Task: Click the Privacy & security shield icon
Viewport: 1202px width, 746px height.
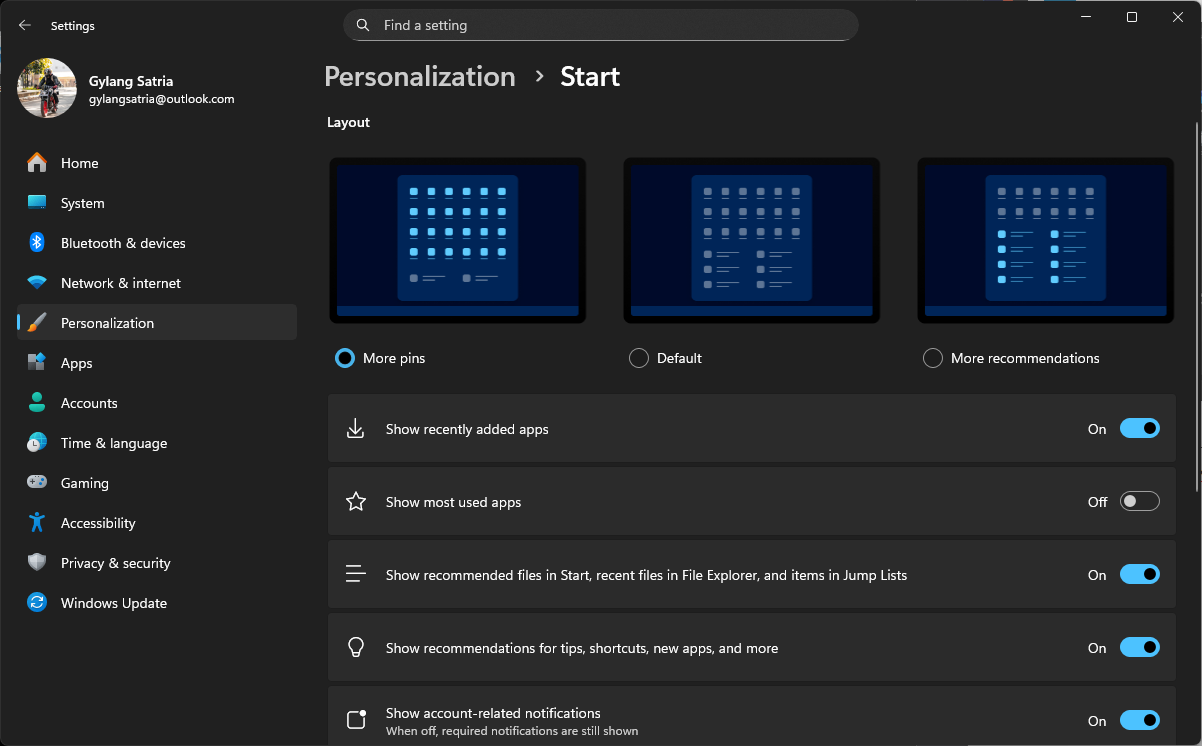Action: pyautogui.click(x=37, y=563)
